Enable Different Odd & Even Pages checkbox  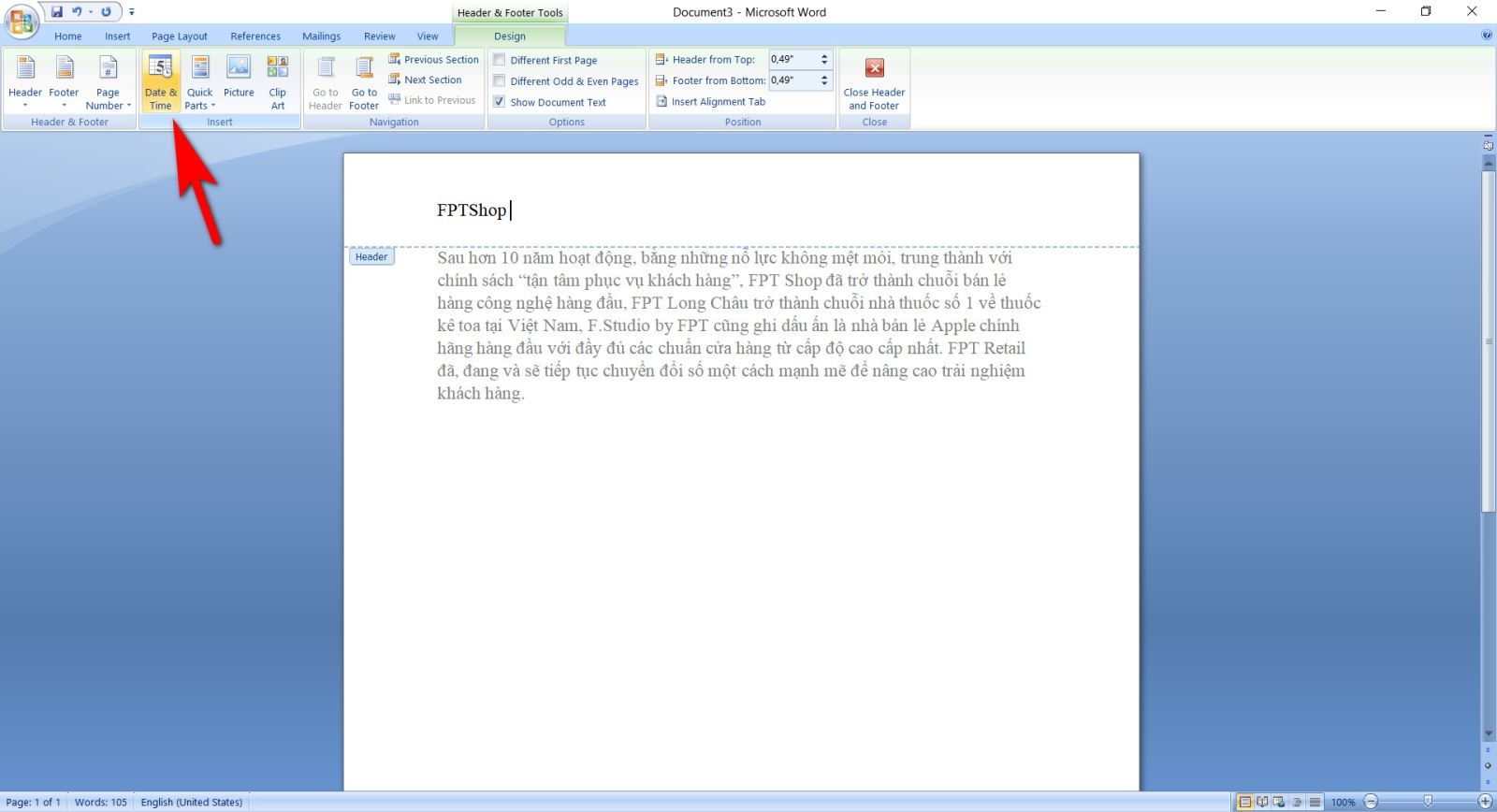coord(500,80)
